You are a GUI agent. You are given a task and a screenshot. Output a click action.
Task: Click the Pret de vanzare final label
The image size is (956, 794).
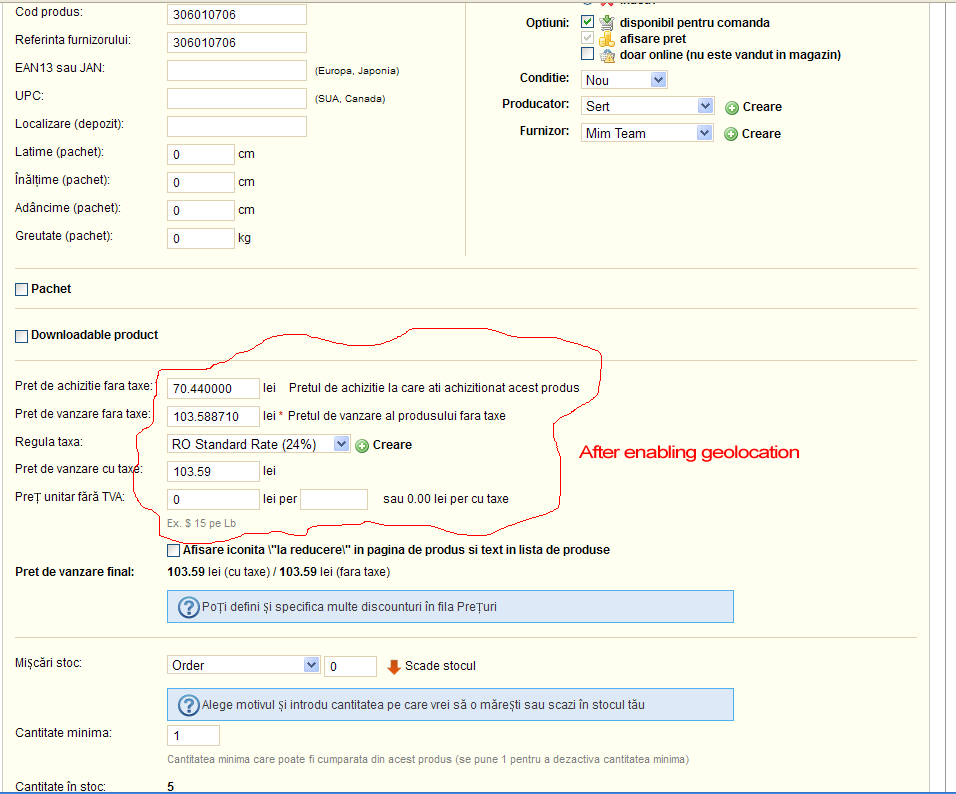74,572
